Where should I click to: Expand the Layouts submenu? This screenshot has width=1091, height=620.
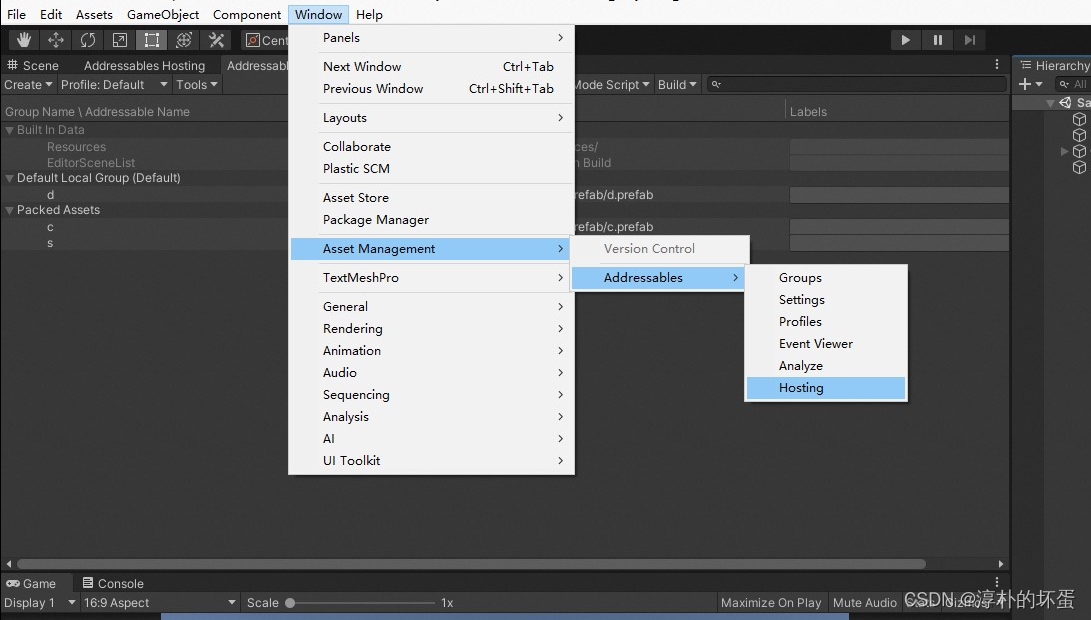pyautogui.click(x=431, y=118)
